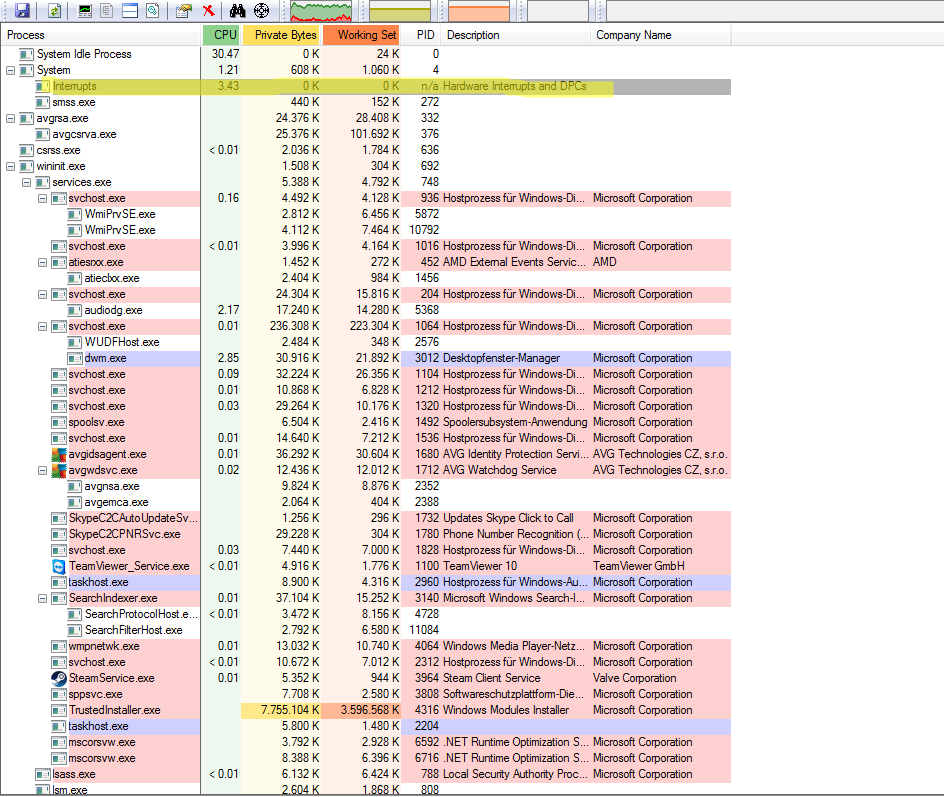Click 'Valve Corporation' company name

click(635, 678)
